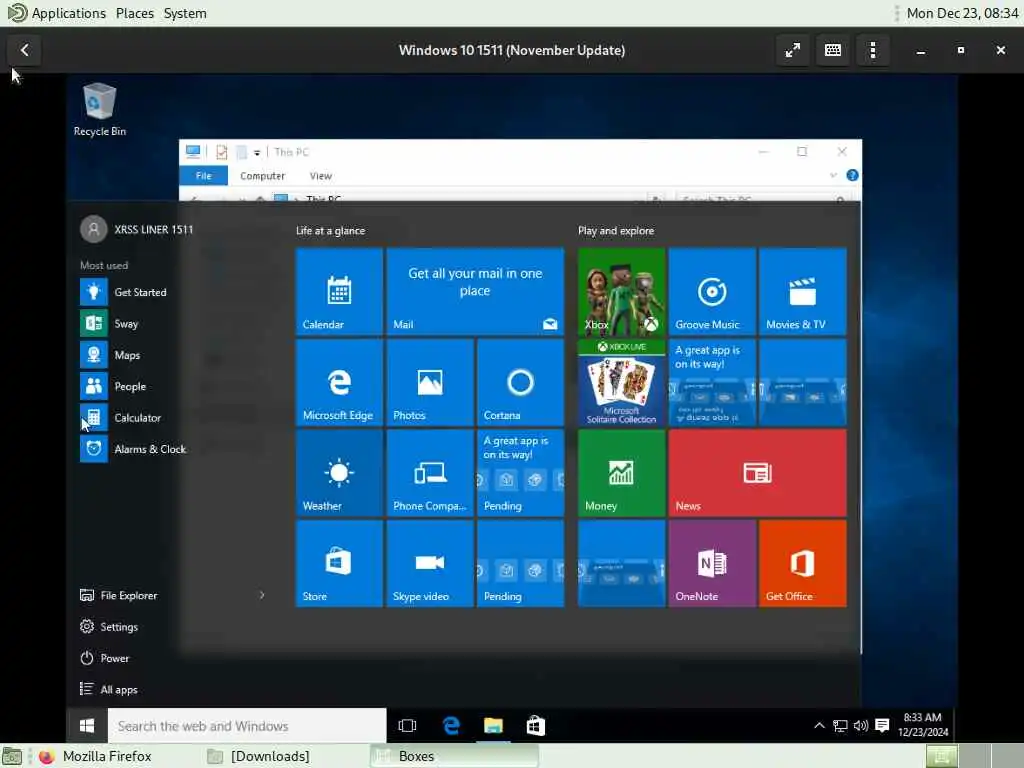Open the Weather tile
This screenshot has width=1024, height=768.
click(339, 473)
